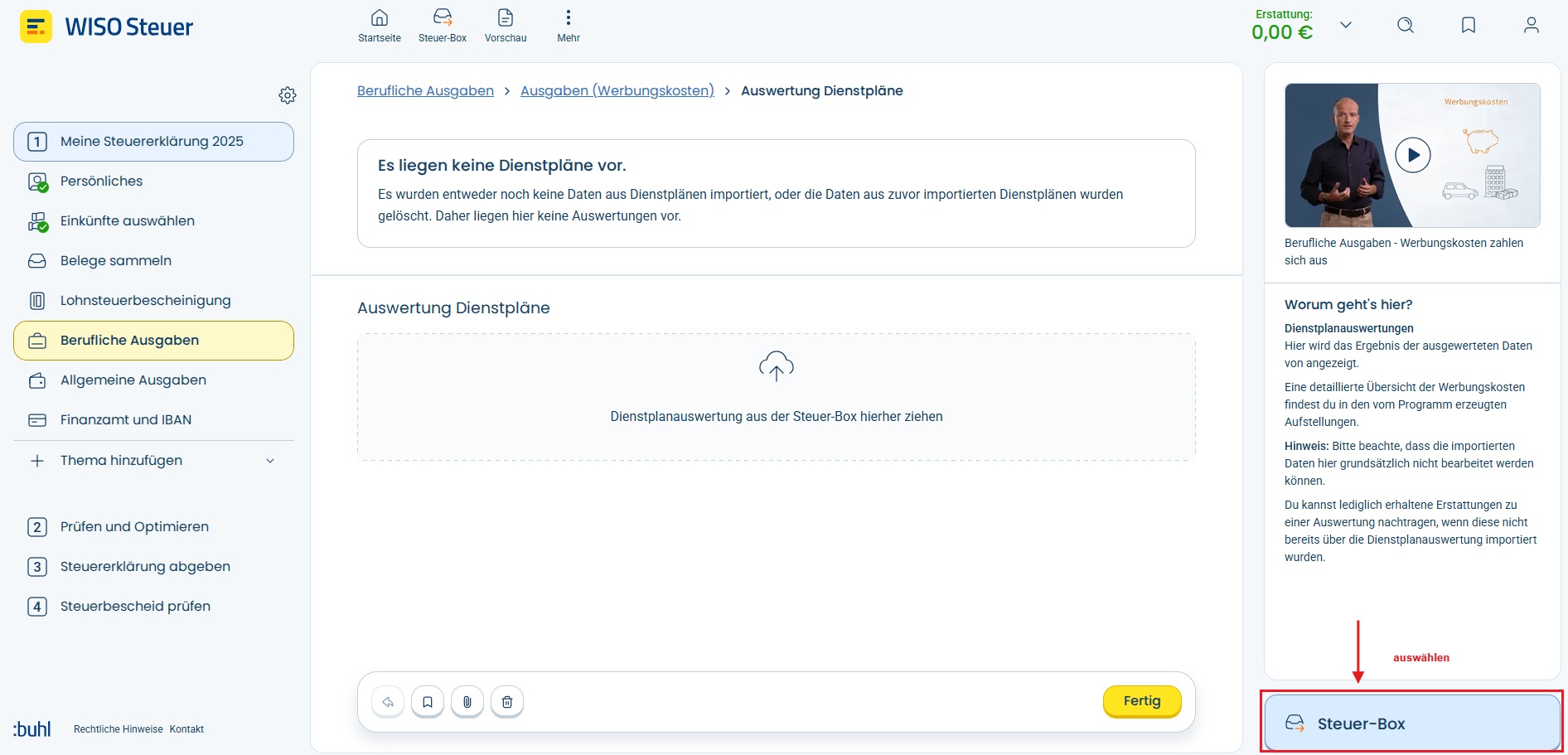Open Steuer-Box in the top toolbar

click(x=443, y=26)
